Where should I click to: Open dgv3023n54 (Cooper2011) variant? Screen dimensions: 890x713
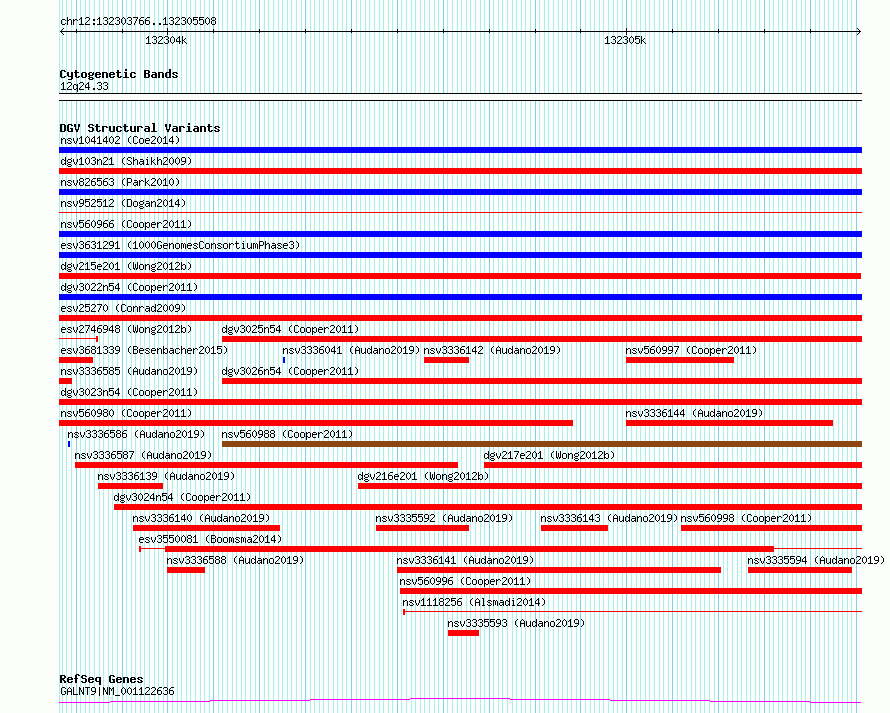[129, 392]
